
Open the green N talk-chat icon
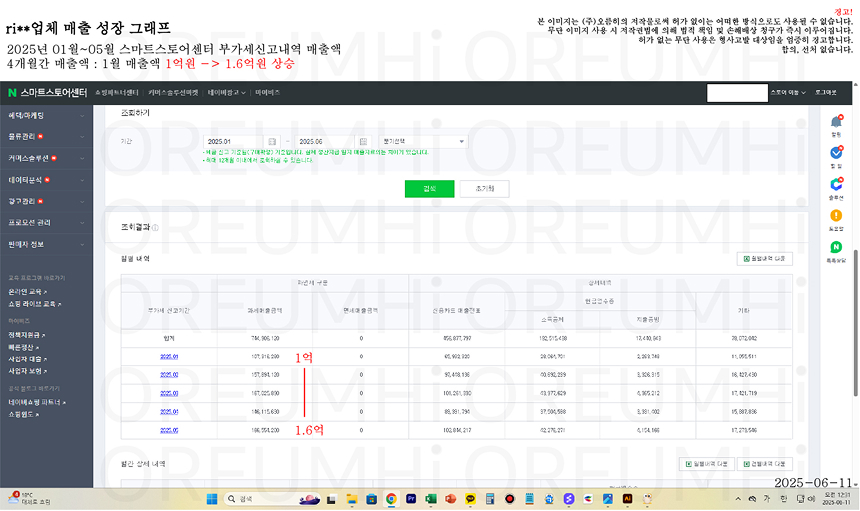click(x=836, y=247)
